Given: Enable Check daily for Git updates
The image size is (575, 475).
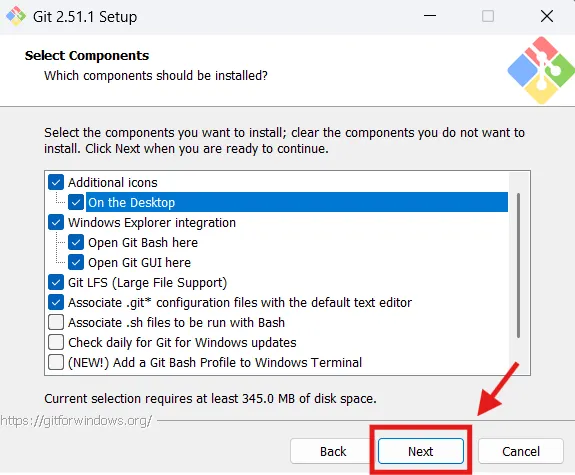Looking at the screenshot, I should pos(56,343).
